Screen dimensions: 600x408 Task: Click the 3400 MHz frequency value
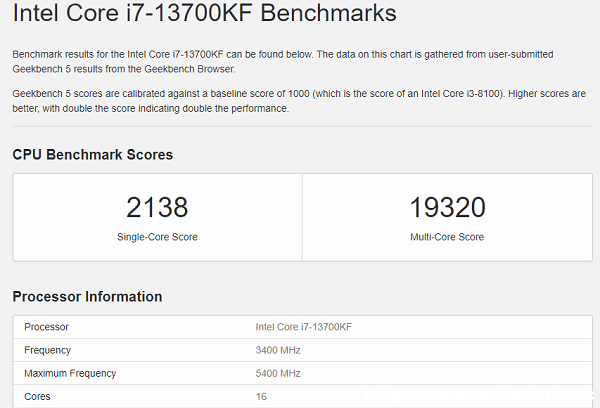pyautogui.click(x=278, y=350)
